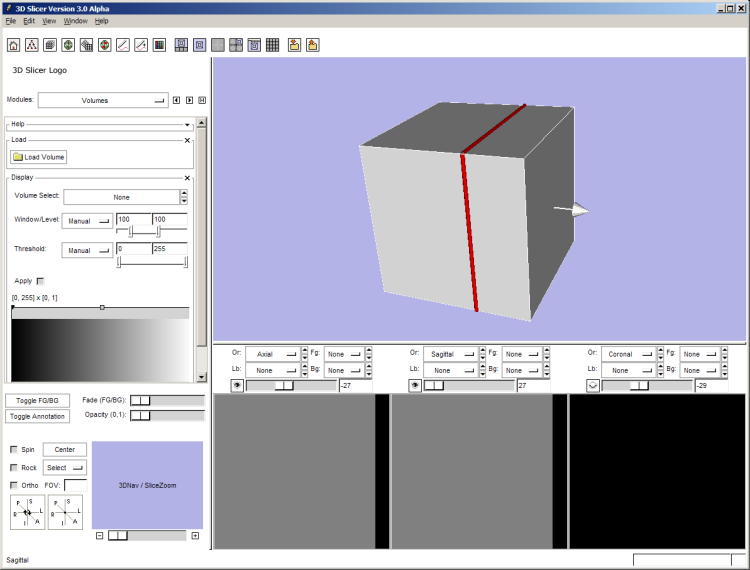Open the Window menu

coord(75,21)
